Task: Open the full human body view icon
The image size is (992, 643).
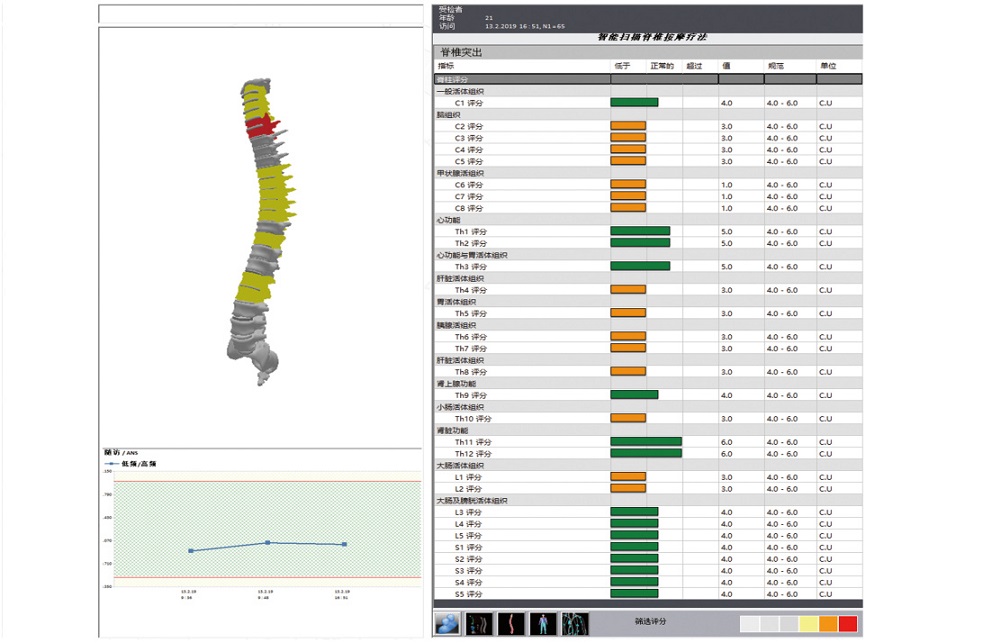Action: click(x=543, y=623)
